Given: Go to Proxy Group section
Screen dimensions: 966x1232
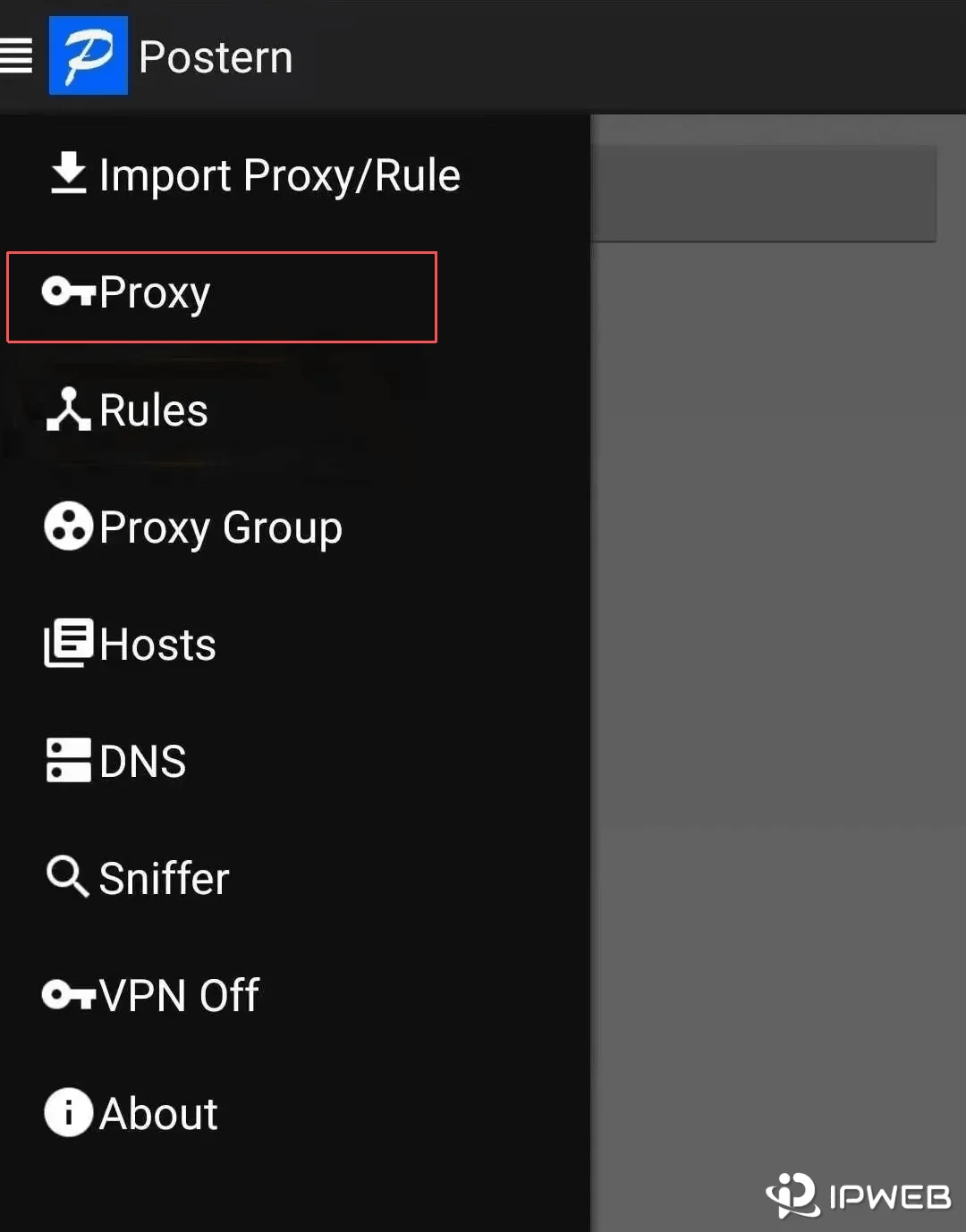Looking at the screenshot, I should (x=220, y=527).
